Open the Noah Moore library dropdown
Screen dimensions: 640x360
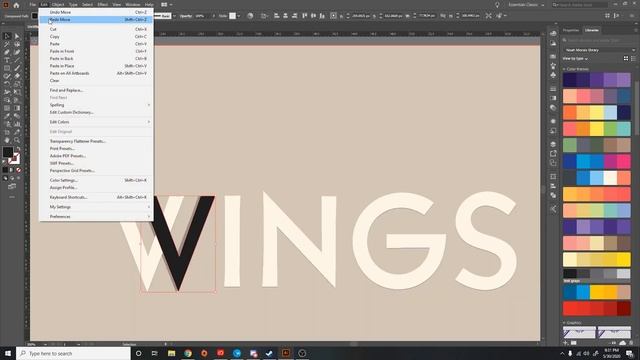tap(599, 50)
